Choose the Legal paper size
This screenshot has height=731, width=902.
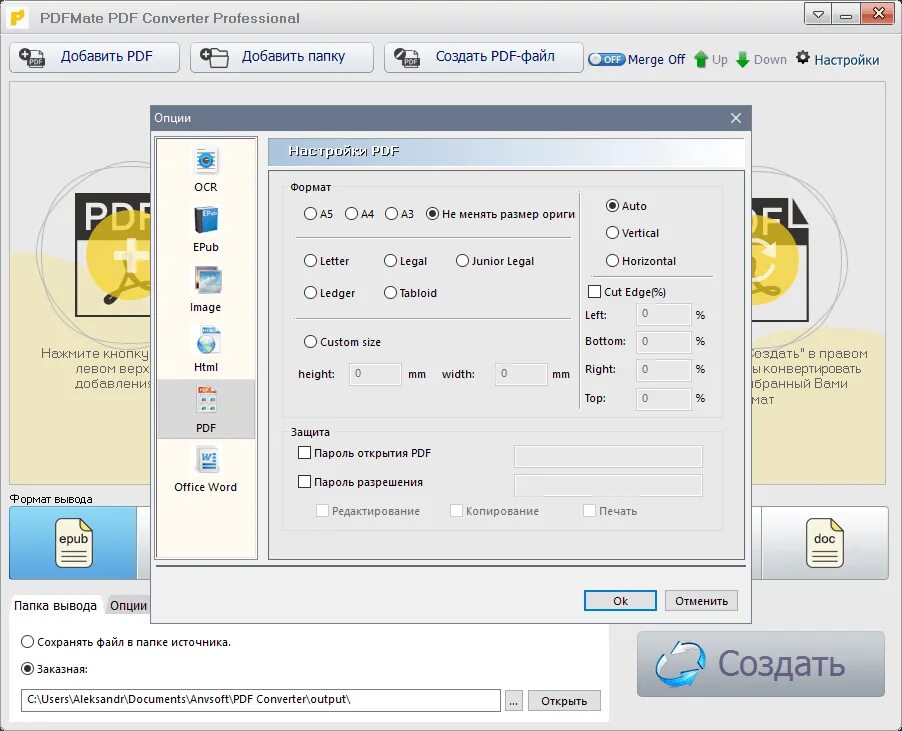(x=390, y=261)
